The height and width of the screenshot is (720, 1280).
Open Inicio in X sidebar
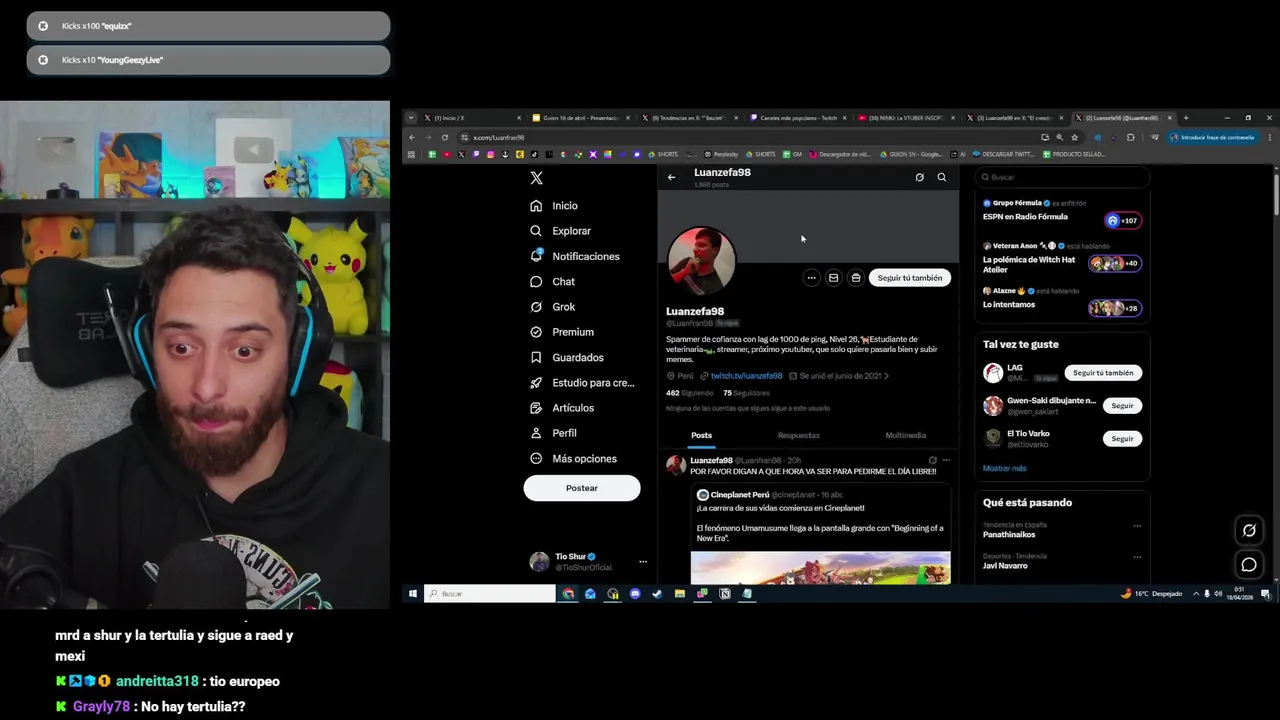pyautogui.click(x=554, y=206)
